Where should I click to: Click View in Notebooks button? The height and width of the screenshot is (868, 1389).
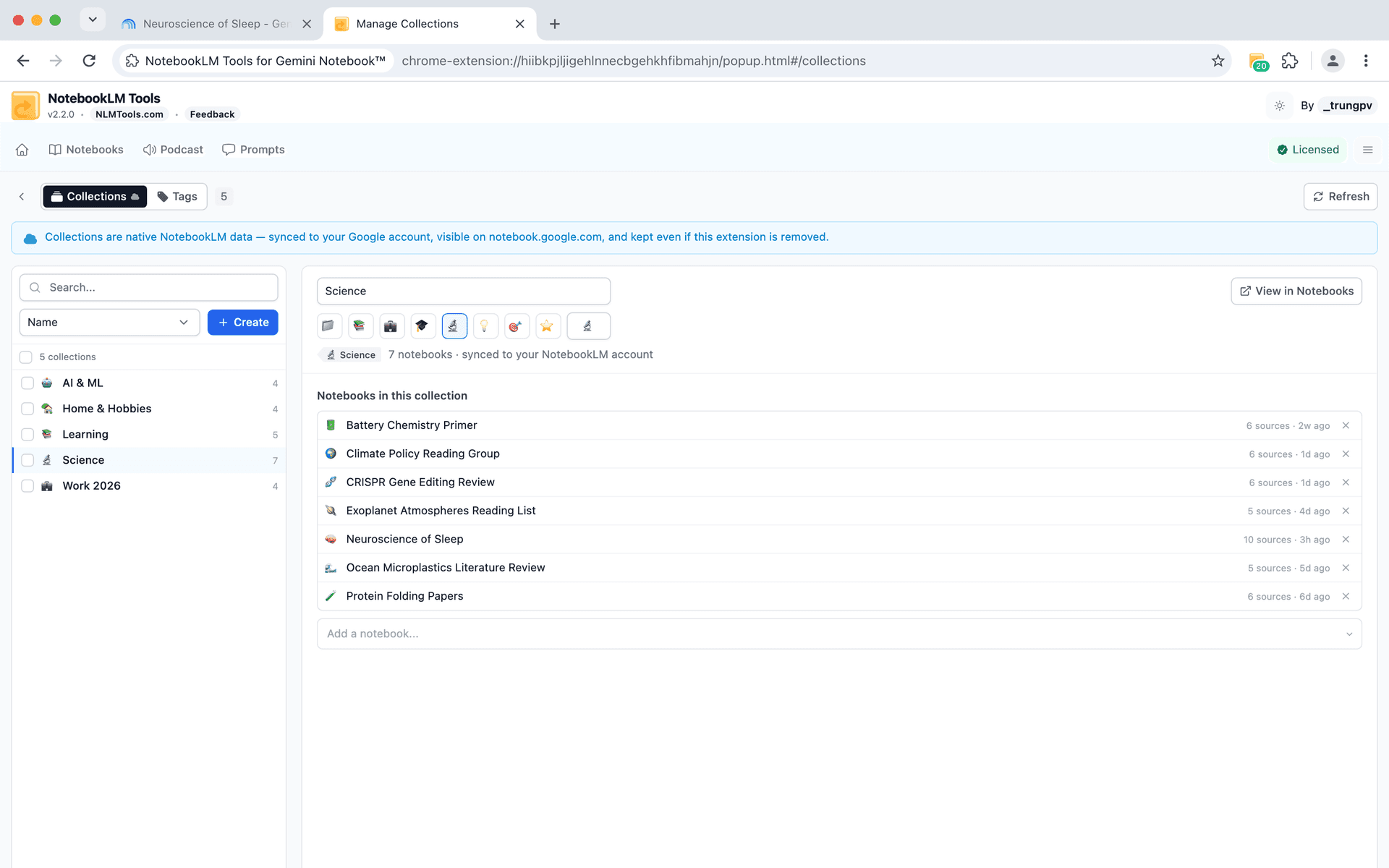click(1296, 291)
